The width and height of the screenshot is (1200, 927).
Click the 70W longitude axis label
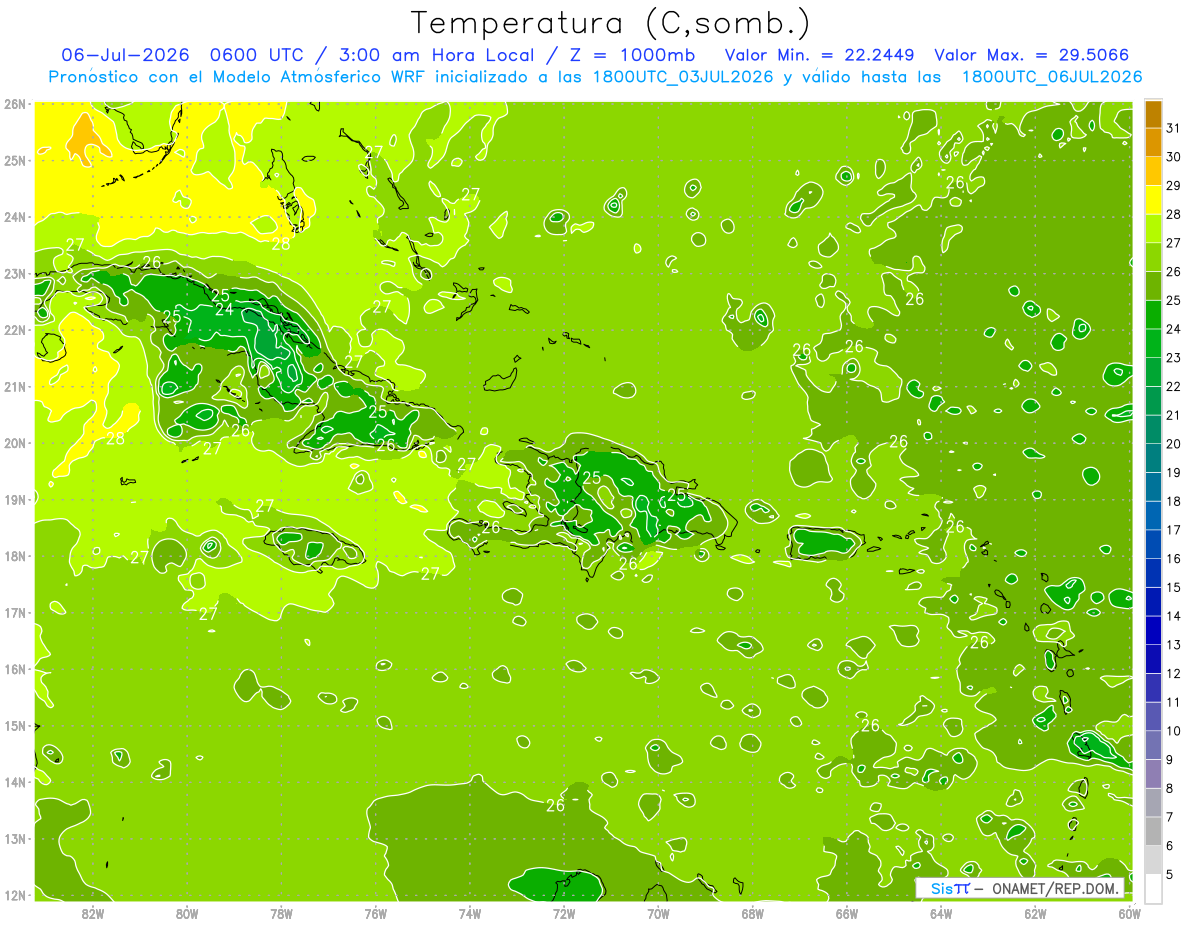[658, 913]
